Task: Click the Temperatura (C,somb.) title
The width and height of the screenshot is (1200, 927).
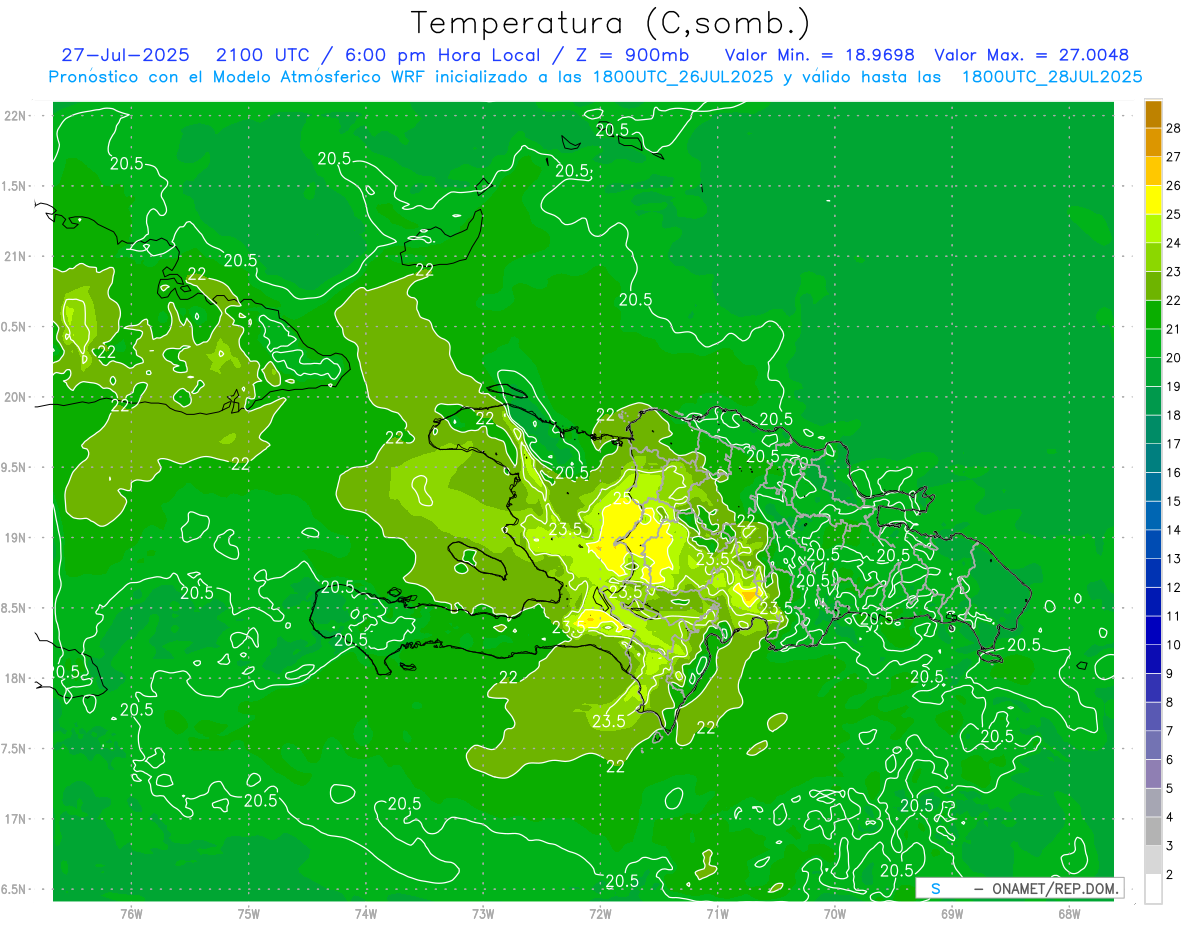Action: [611, 23]
